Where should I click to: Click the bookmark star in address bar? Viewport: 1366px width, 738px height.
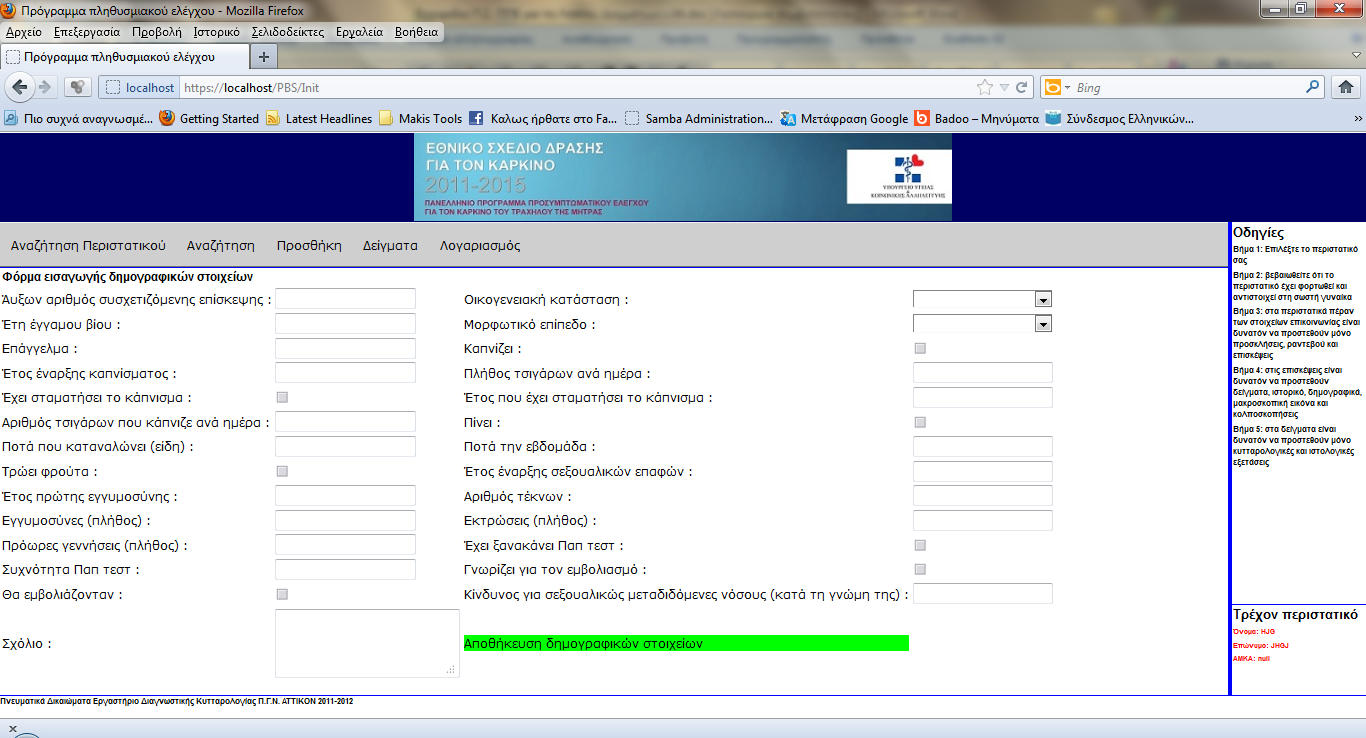(985, 87)
